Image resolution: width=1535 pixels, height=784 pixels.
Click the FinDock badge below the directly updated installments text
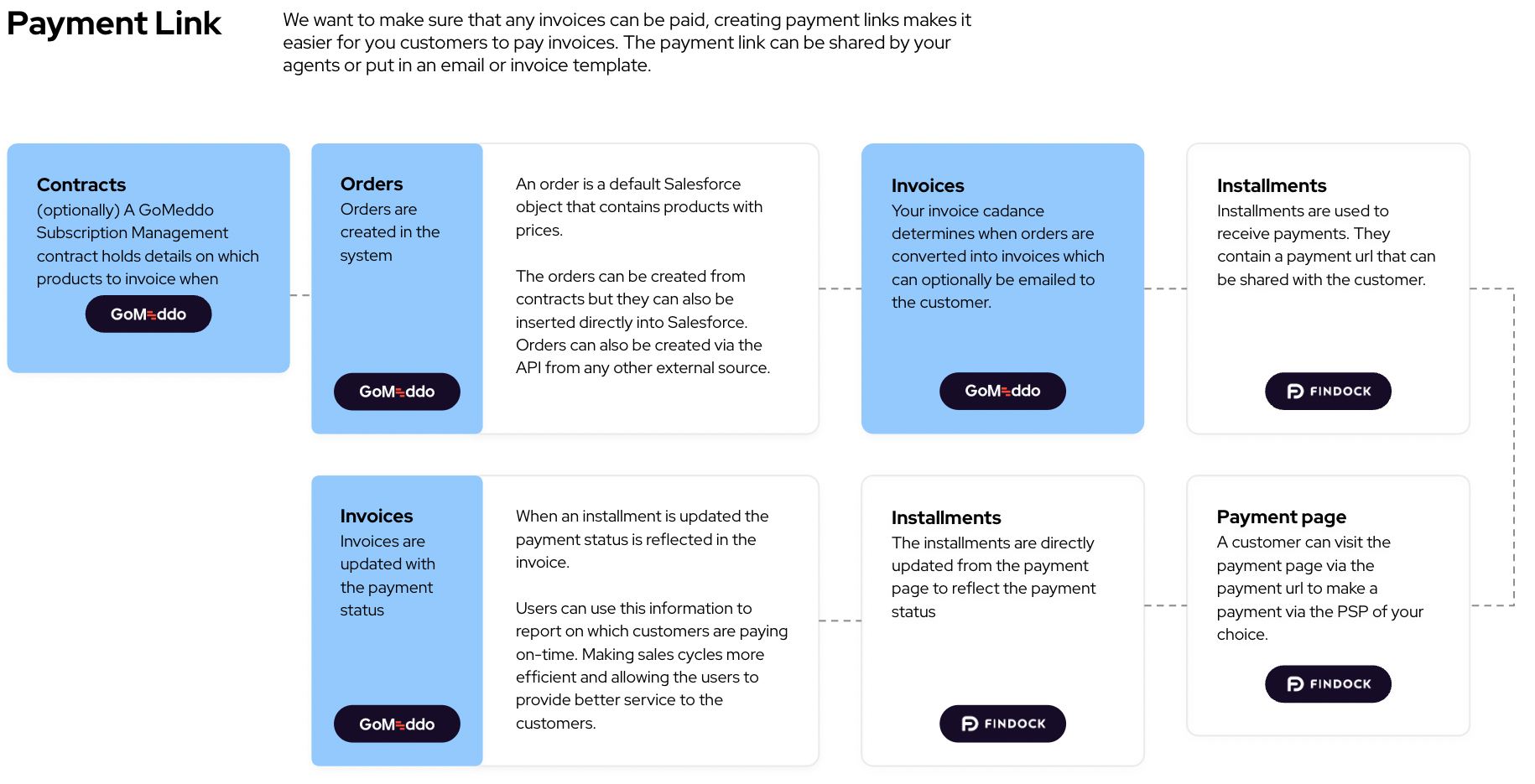(x=1002, y=724)
